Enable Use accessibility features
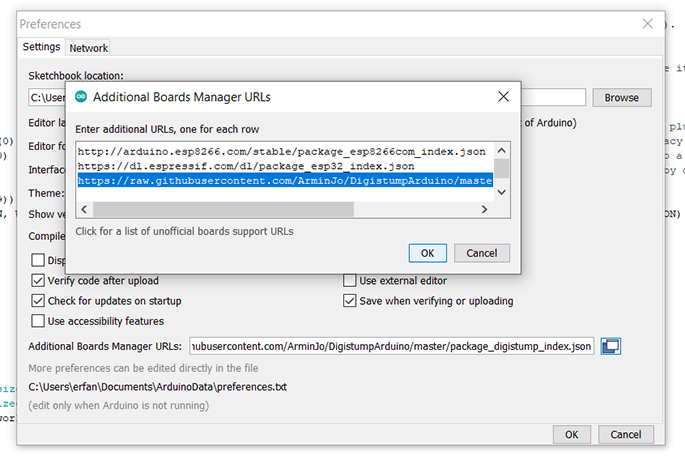Screen dimensions: 685x456 39,321
